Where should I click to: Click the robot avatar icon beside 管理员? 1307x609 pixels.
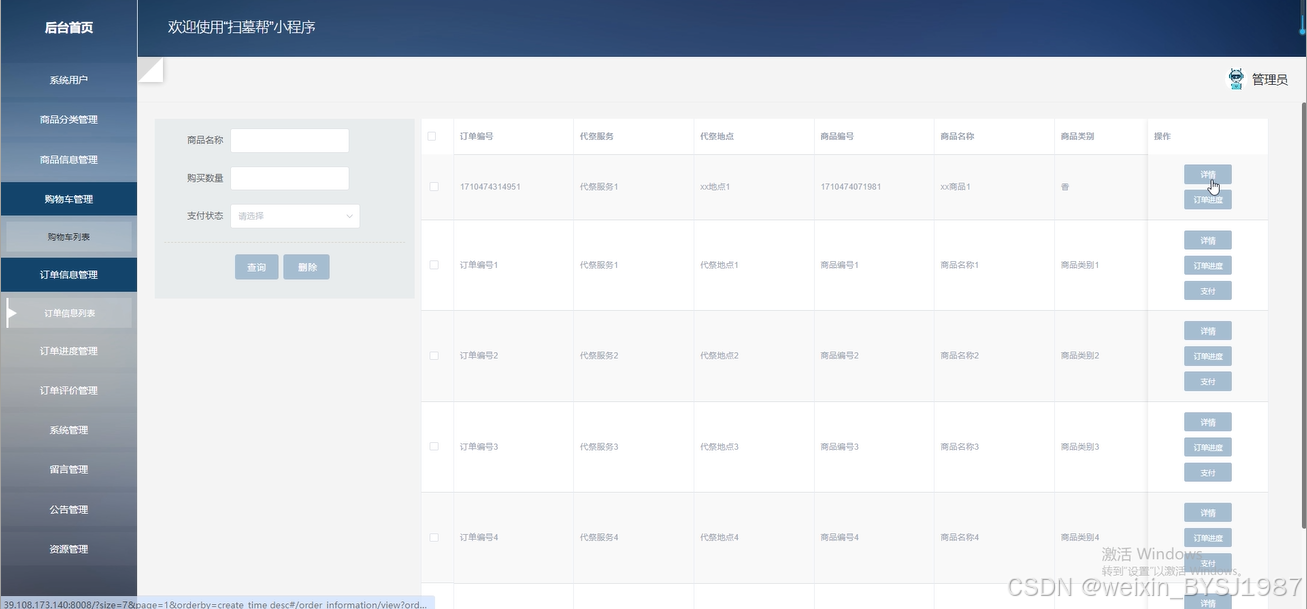pos(1236,79)
